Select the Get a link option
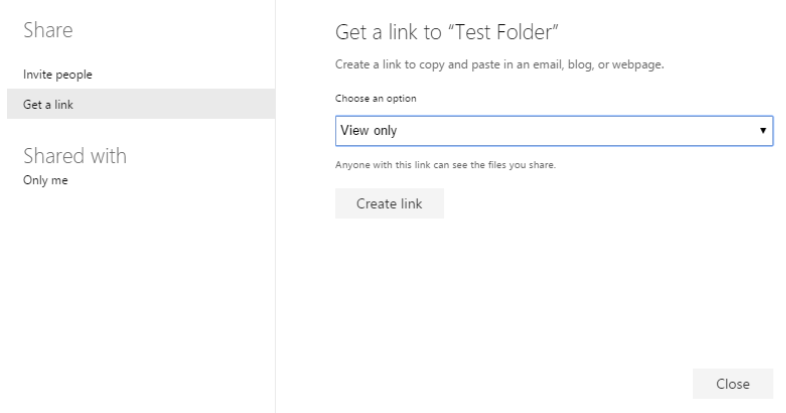Screen dimensions: 786x413 [x=141, y=104]
